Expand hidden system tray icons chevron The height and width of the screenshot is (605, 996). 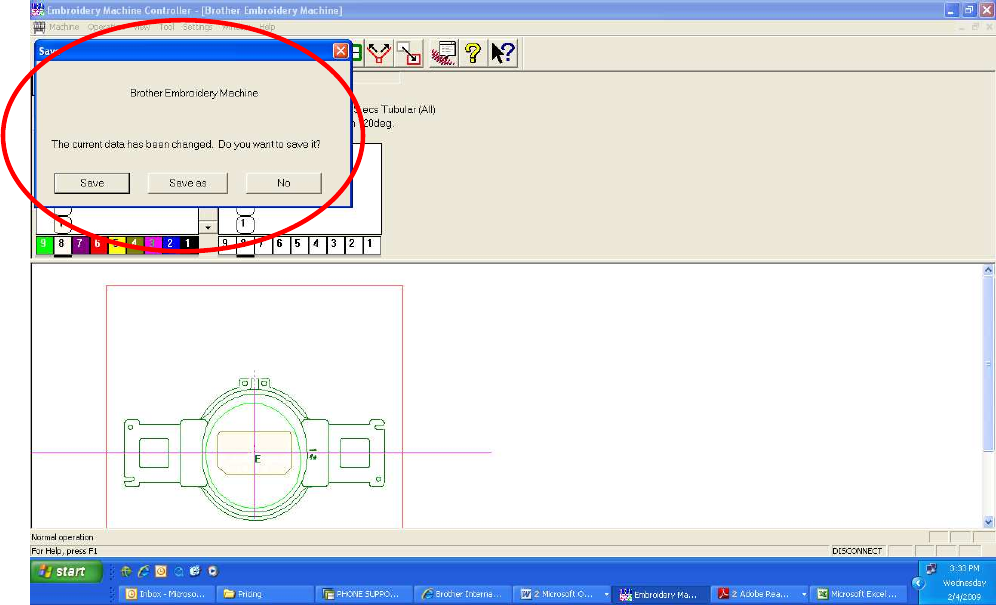[917, 583]
